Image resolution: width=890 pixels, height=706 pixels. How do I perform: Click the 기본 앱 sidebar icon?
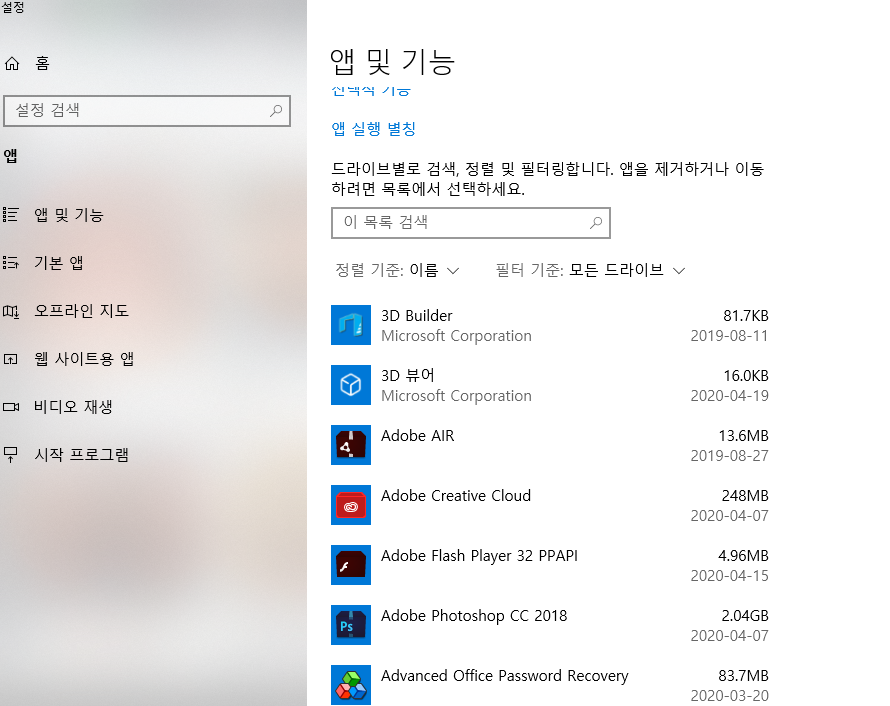point(11,263)
